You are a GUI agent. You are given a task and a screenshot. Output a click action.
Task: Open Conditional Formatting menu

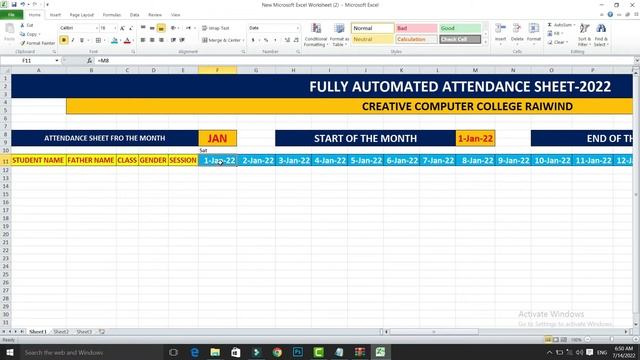(316, 35)
